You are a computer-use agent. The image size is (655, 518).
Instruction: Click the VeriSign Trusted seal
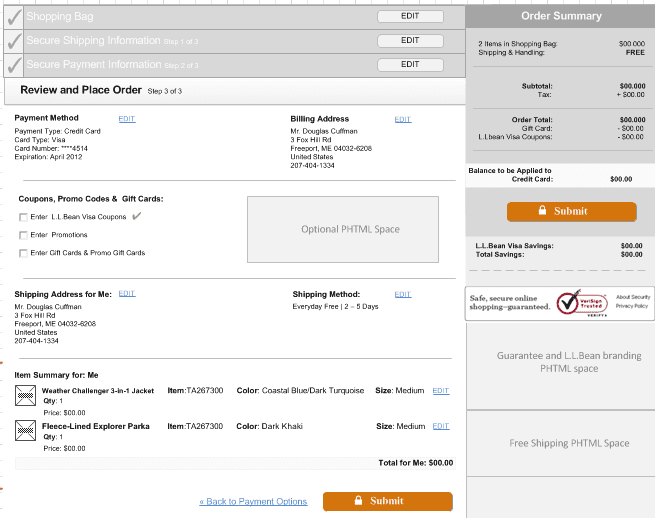coord(581,303)
